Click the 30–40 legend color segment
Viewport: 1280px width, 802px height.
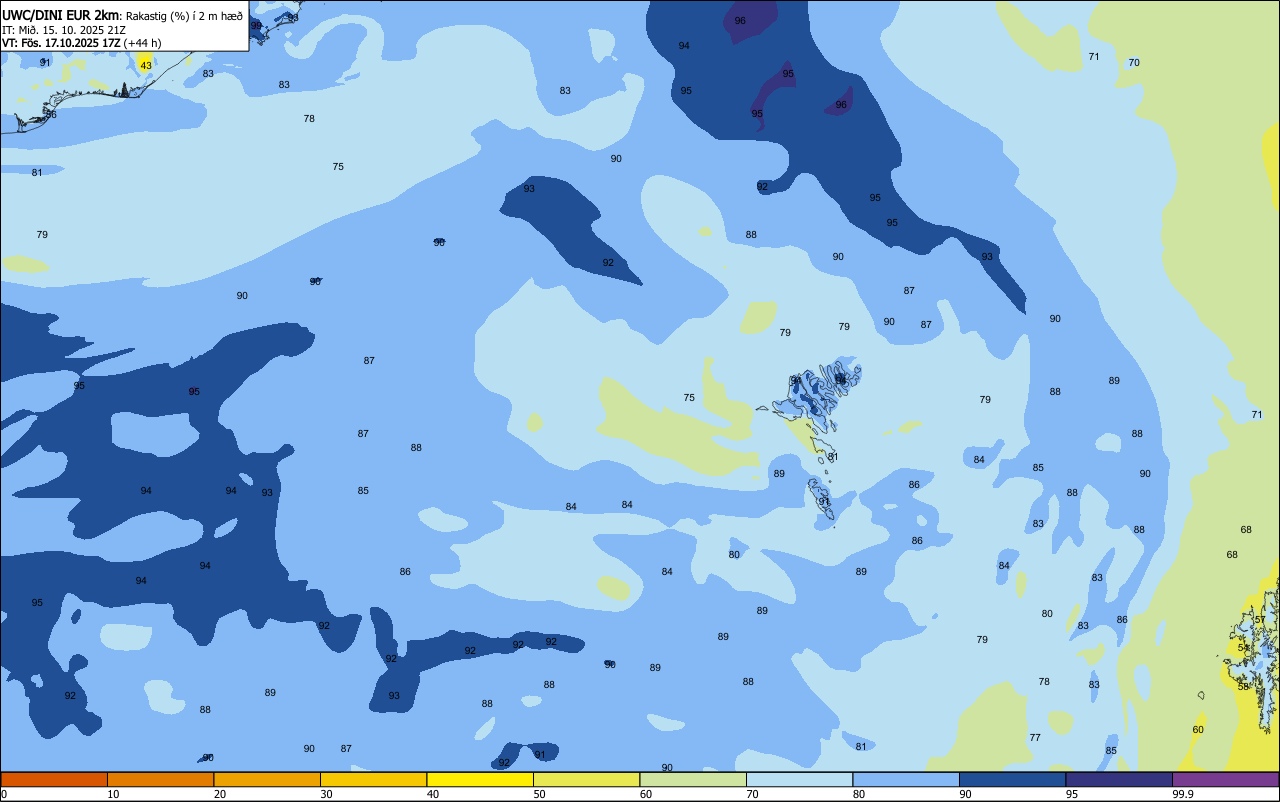(x=373, y=779)
